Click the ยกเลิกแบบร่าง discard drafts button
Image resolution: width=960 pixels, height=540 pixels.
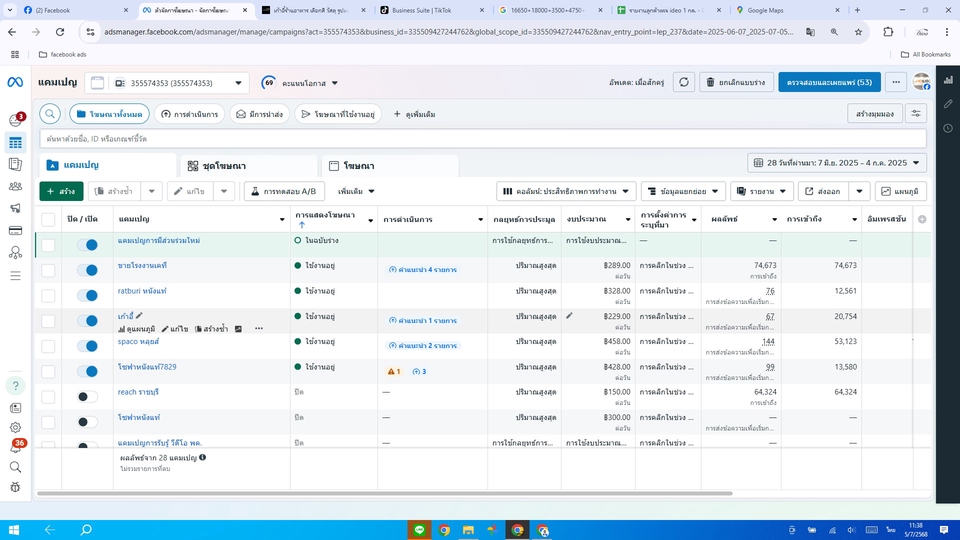(737, 82)
